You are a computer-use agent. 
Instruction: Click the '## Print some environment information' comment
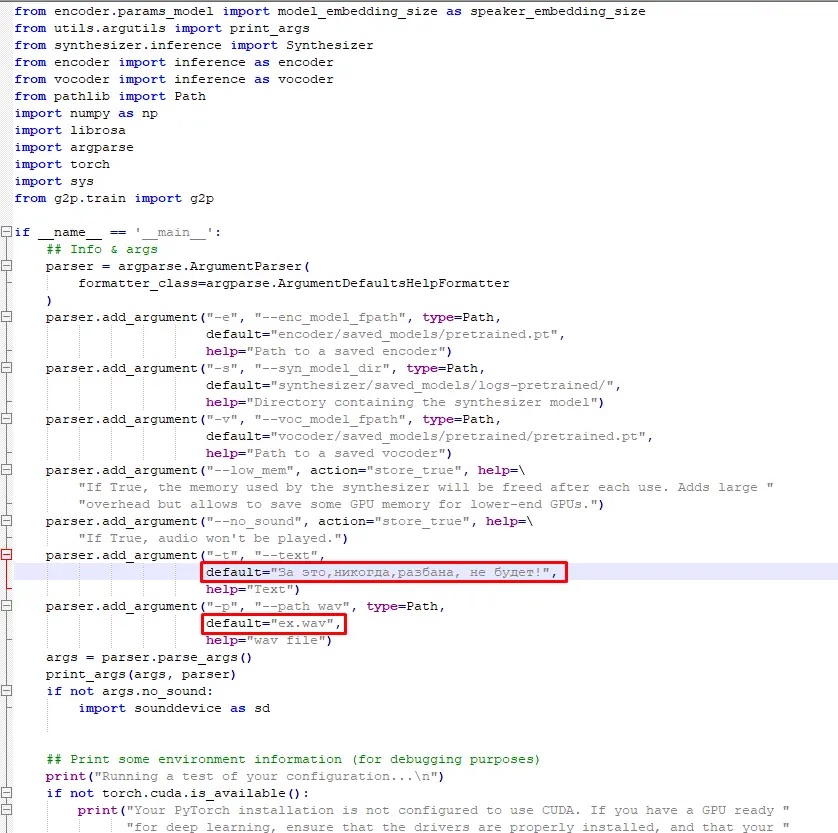[293, 759]
